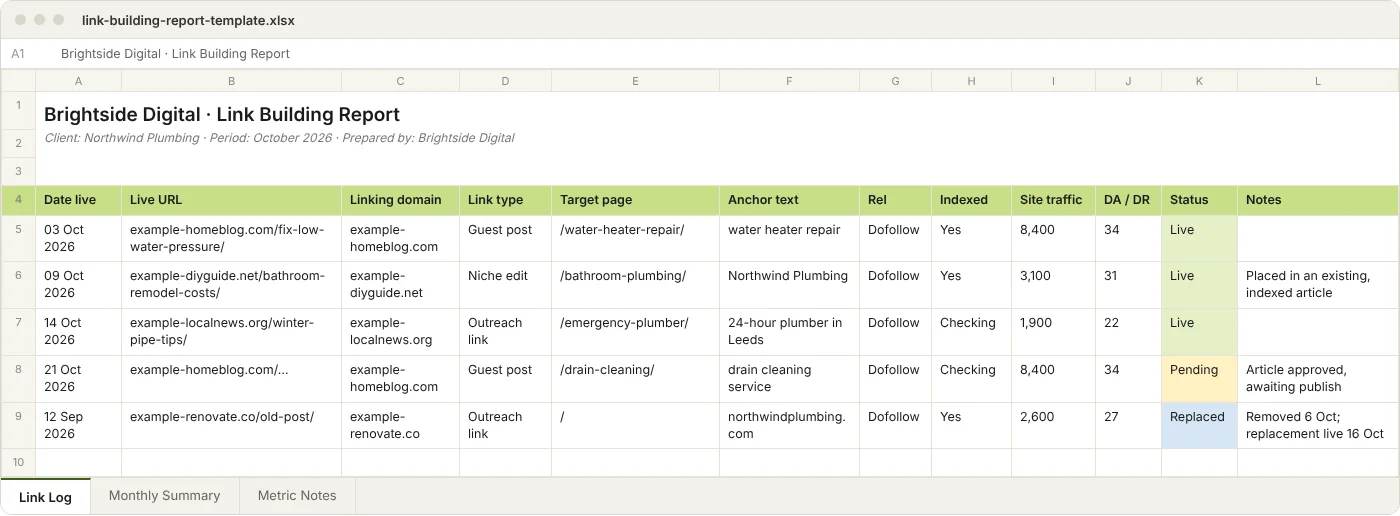Select the Niche edit link type cell
This screenshot has height=516, width=1400.
click(x=505, y=285)
